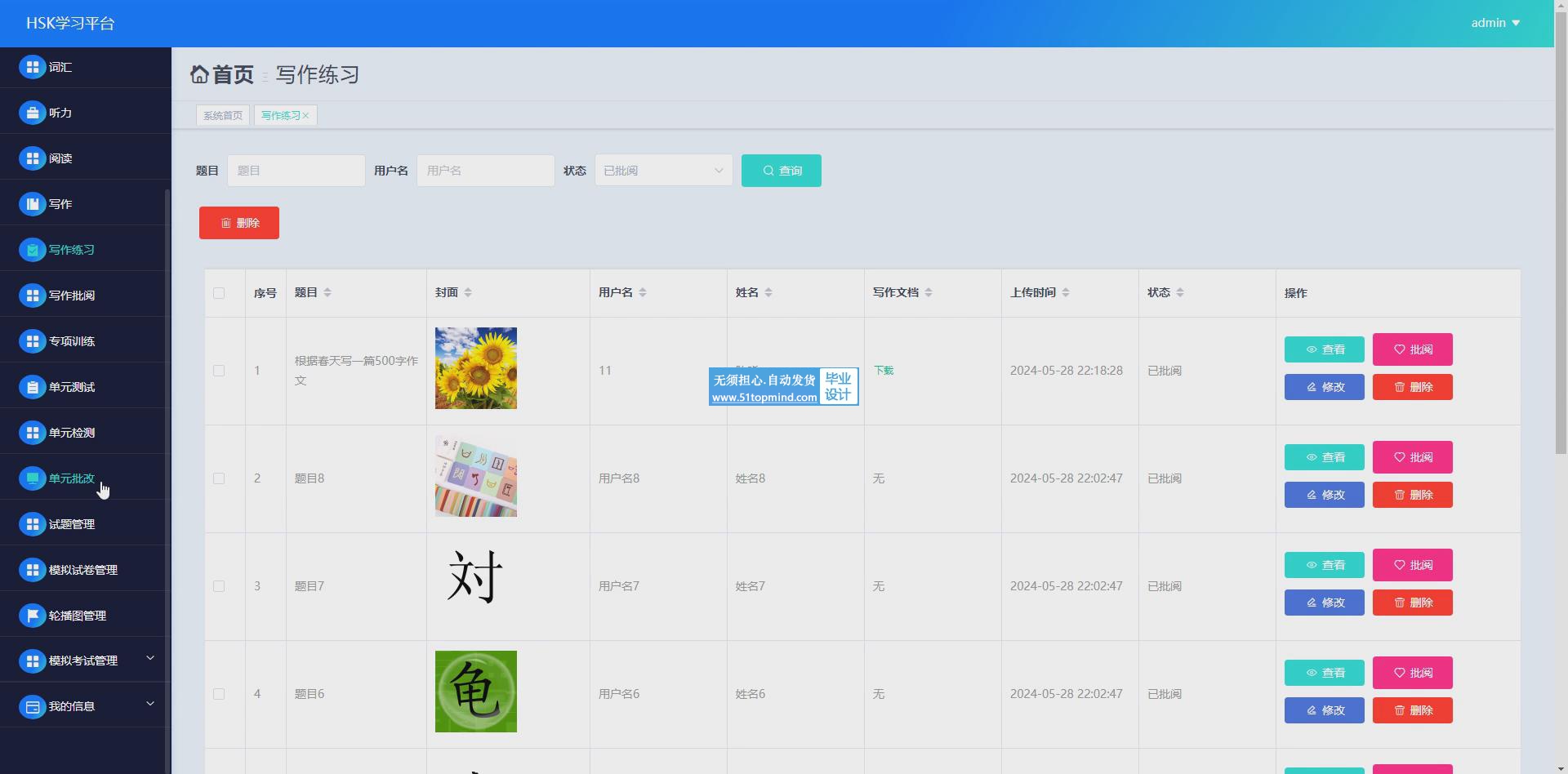Focus the 题目 search input
Viewport: 1568px width, 774px height.
tap(296, 171)
